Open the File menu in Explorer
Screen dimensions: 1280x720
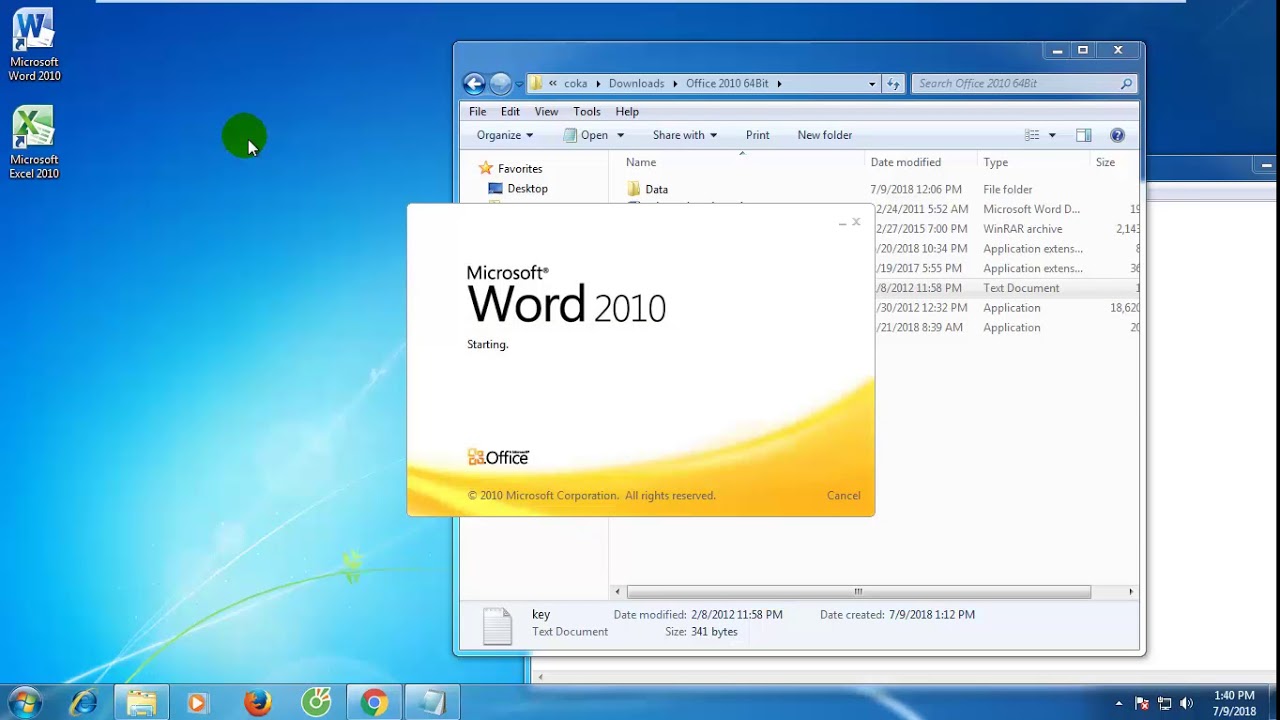(478, 112)
